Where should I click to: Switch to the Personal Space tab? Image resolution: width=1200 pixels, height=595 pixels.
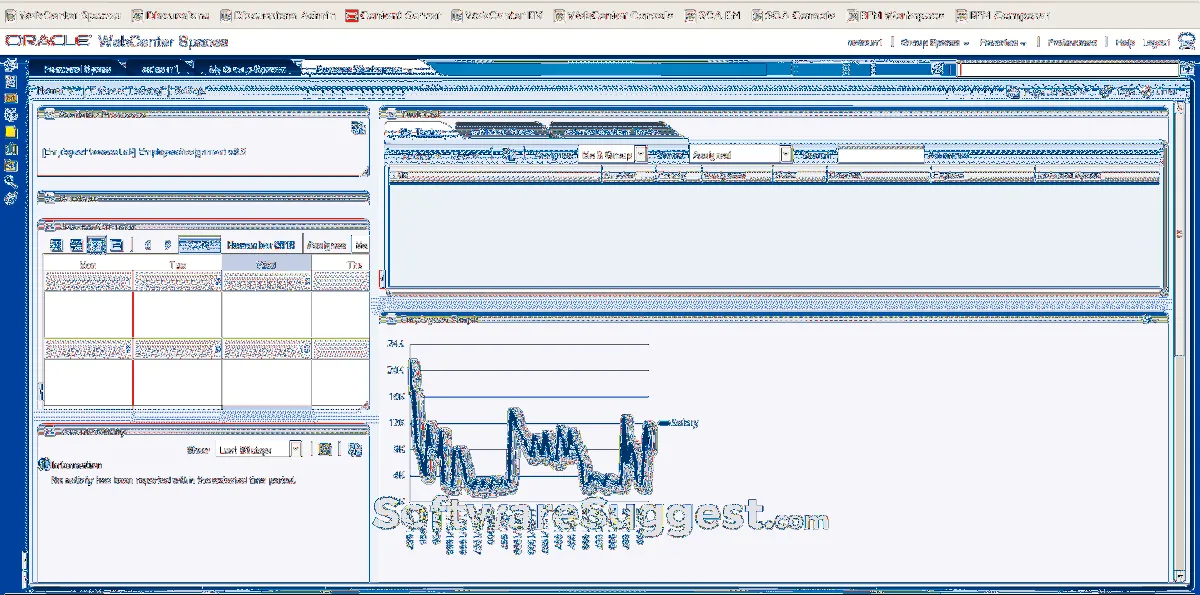pyautogui.click(x=76, y=69)
